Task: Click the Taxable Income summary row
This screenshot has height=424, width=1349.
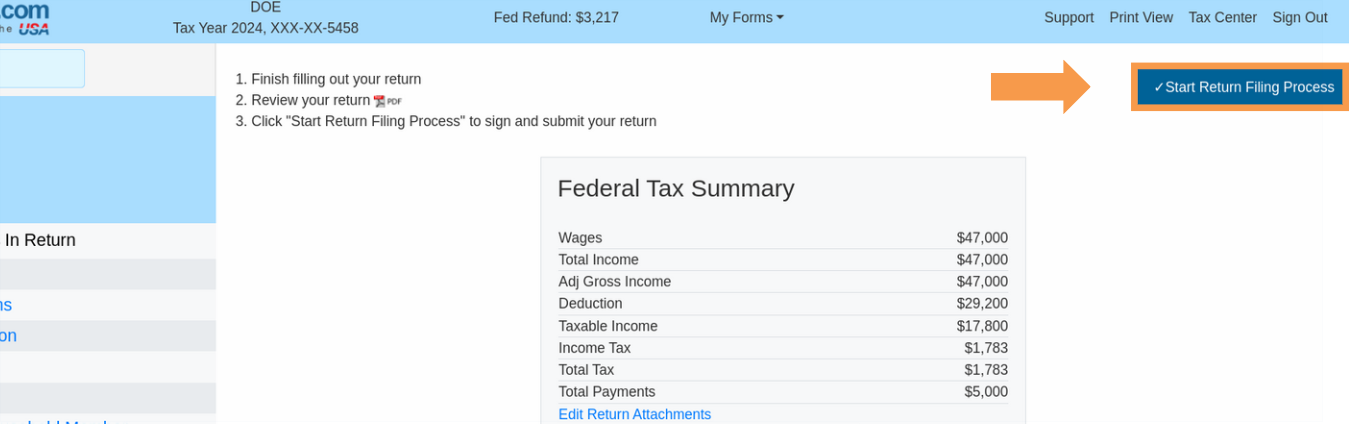Action: pos(783,325)
